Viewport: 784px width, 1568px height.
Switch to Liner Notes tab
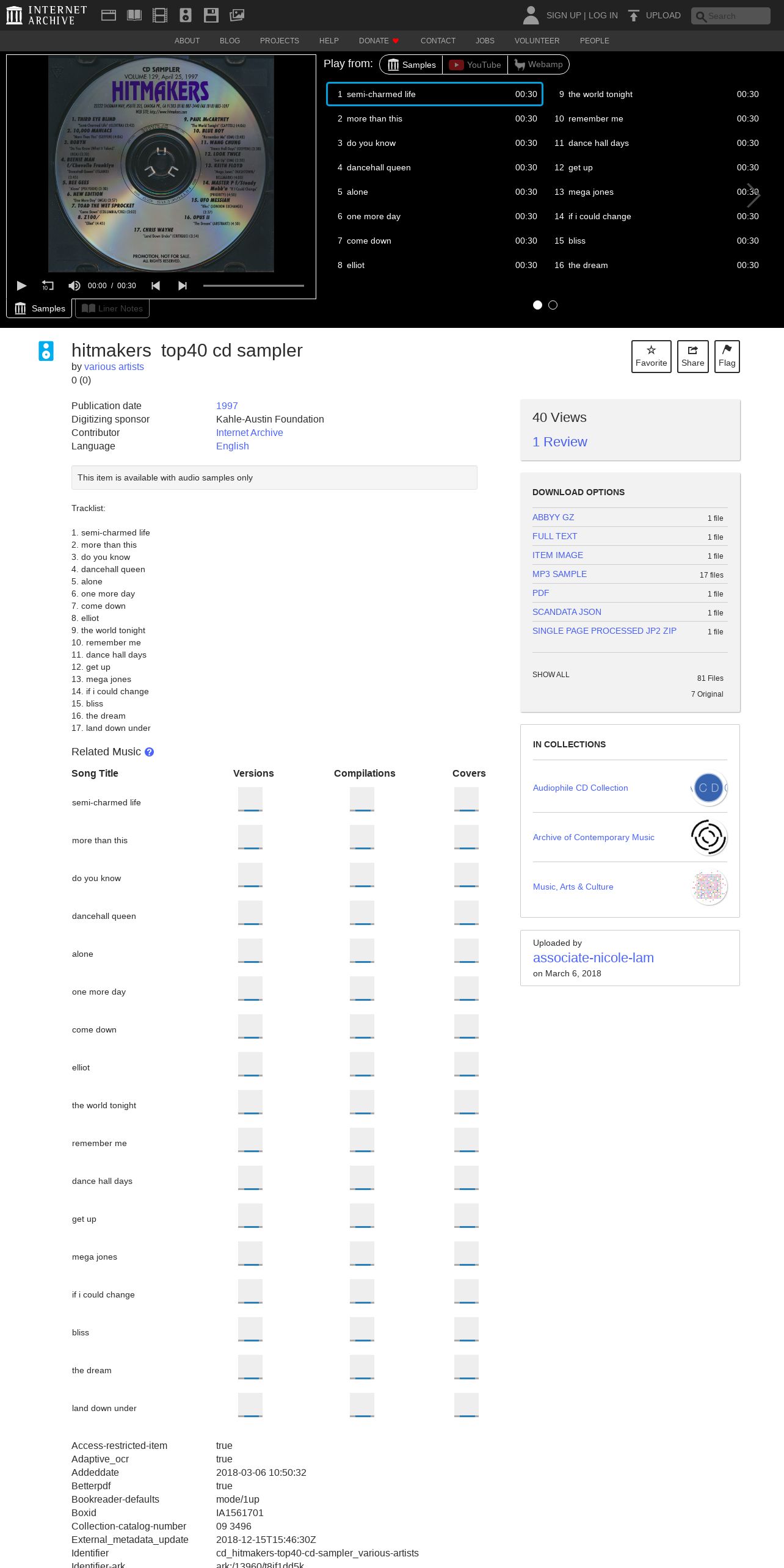click(x=112, y=308)
